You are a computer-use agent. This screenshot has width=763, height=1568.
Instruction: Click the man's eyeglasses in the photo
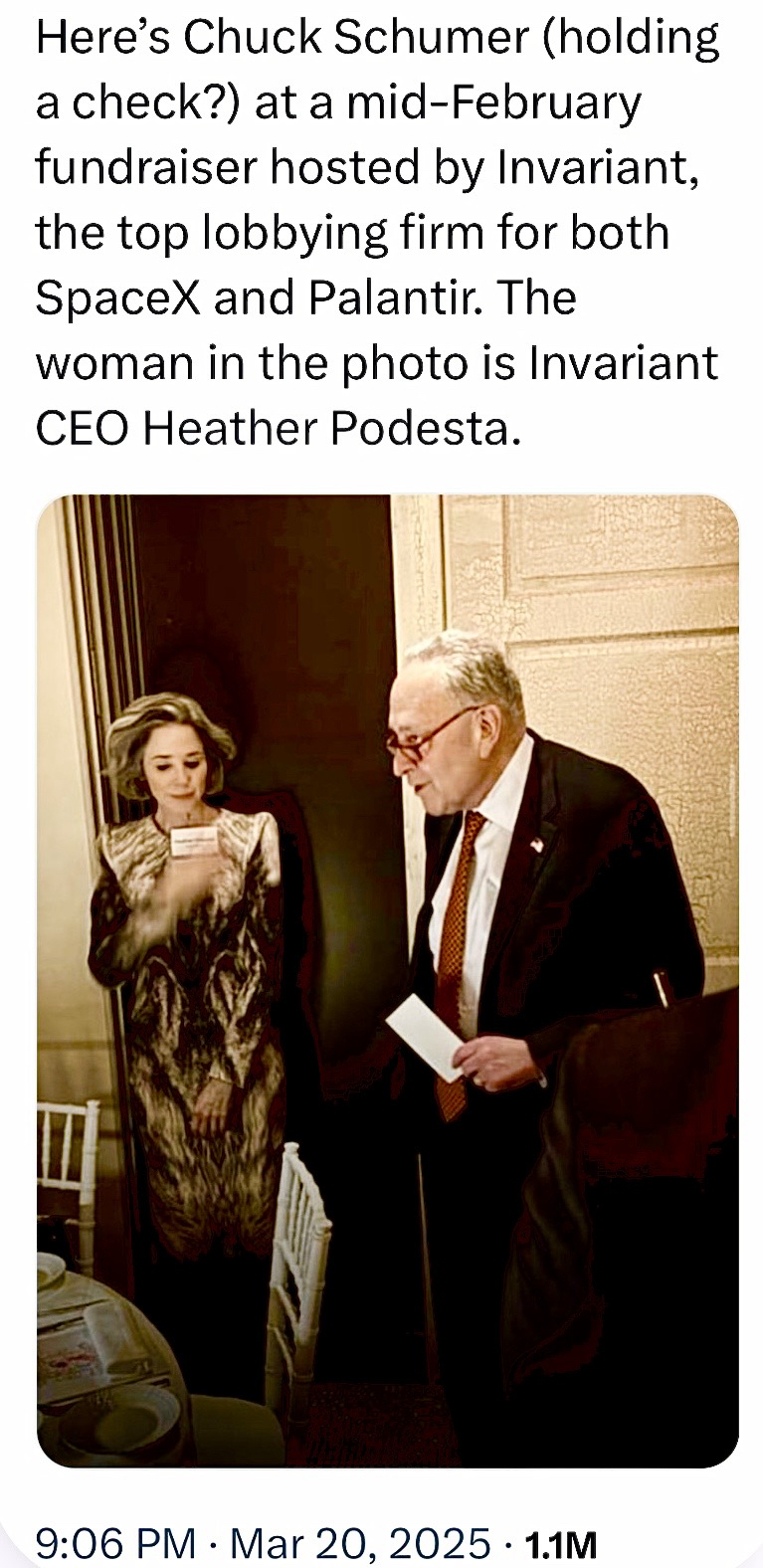pos(430,737)
